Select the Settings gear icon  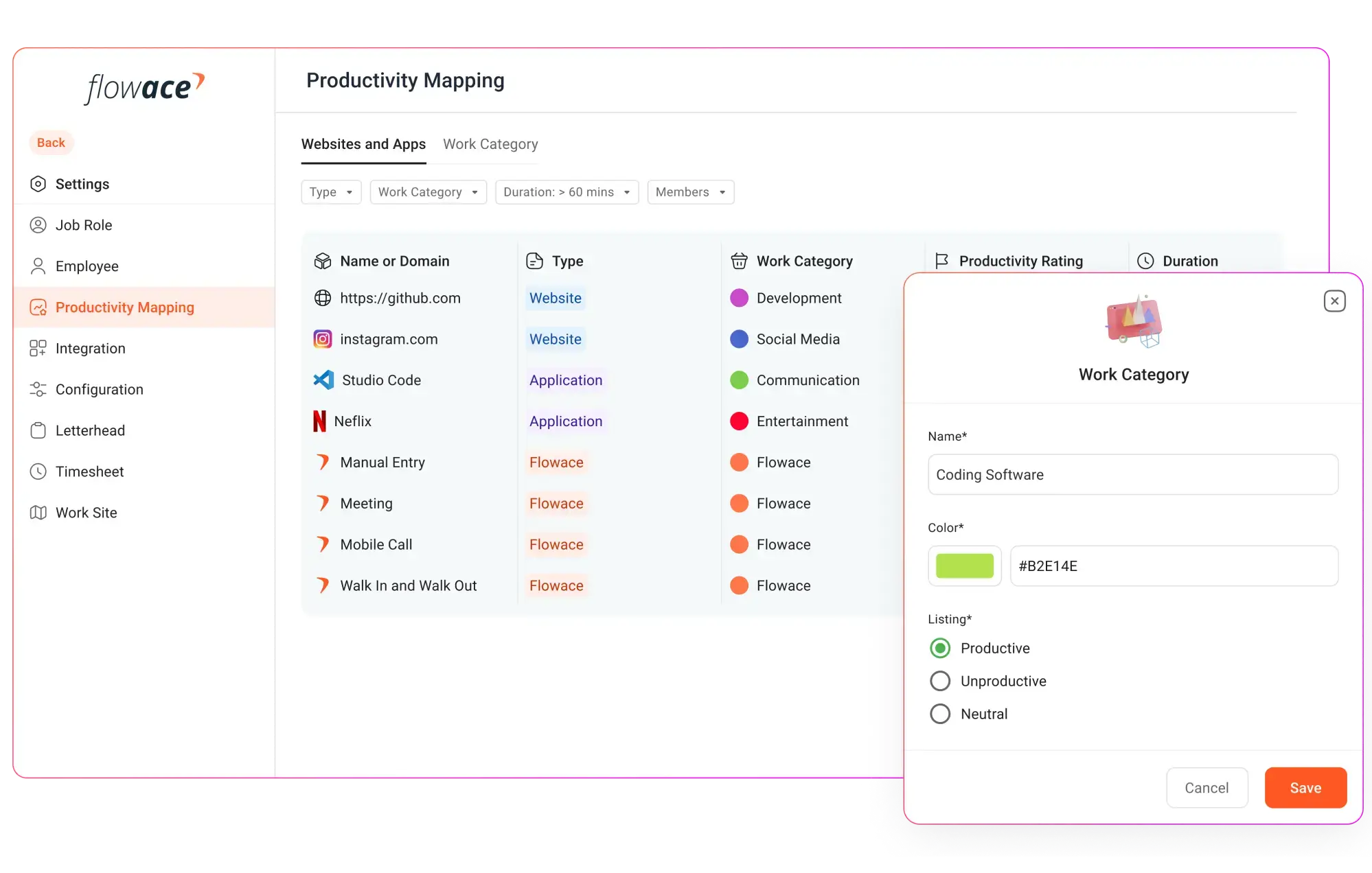tap(38, 184)
